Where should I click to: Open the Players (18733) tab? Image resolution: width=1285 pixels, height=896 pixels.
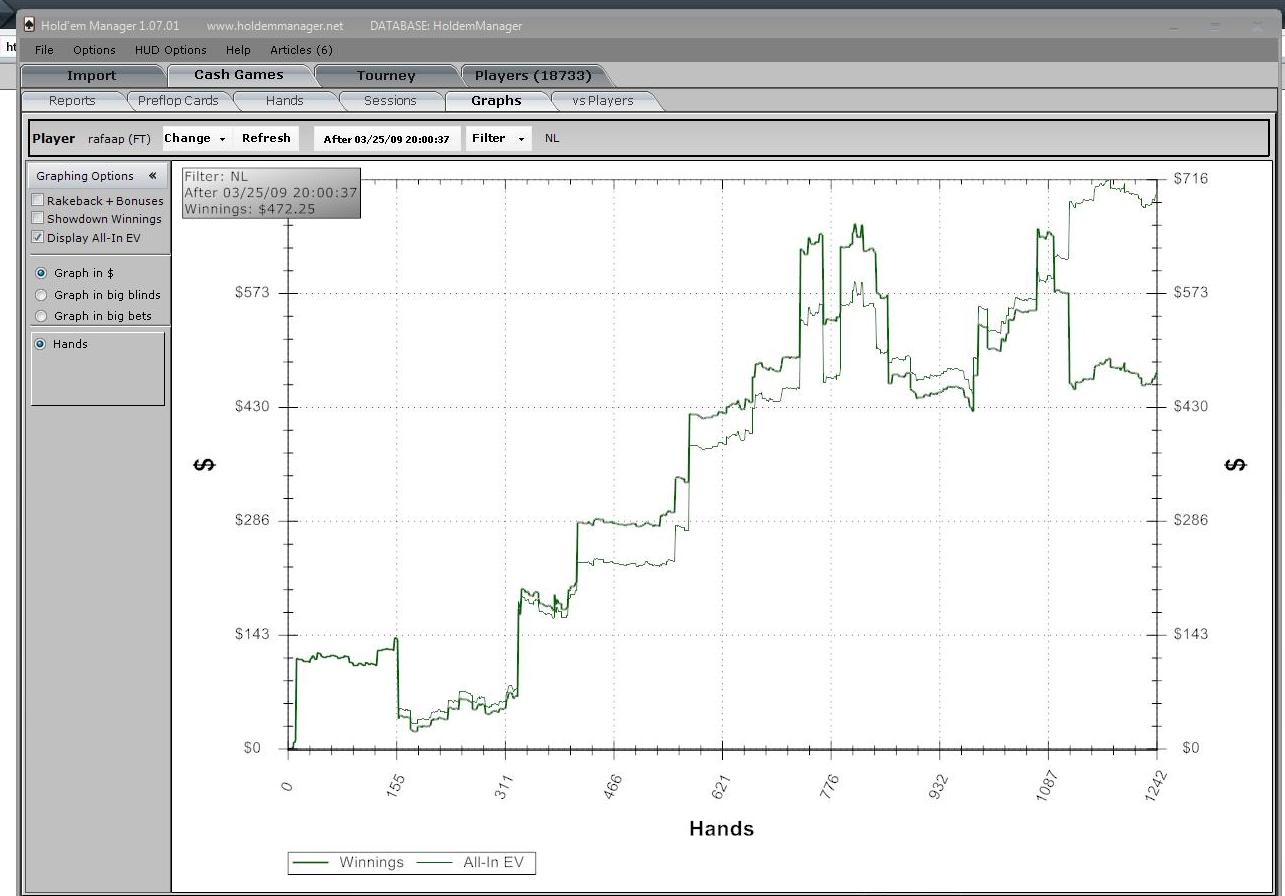pyautogui.click(x=533, y=75)
